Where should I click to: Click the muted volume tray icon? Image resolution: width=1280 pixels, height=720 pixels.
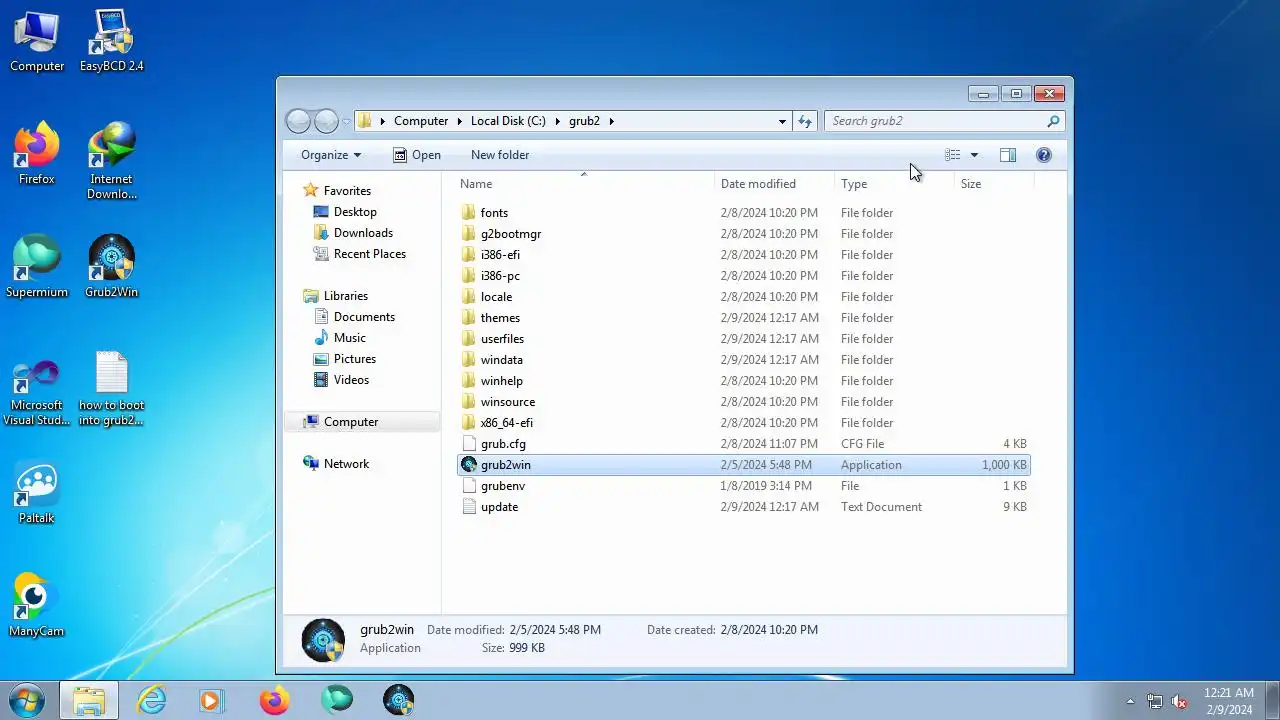coord(1179,701)
